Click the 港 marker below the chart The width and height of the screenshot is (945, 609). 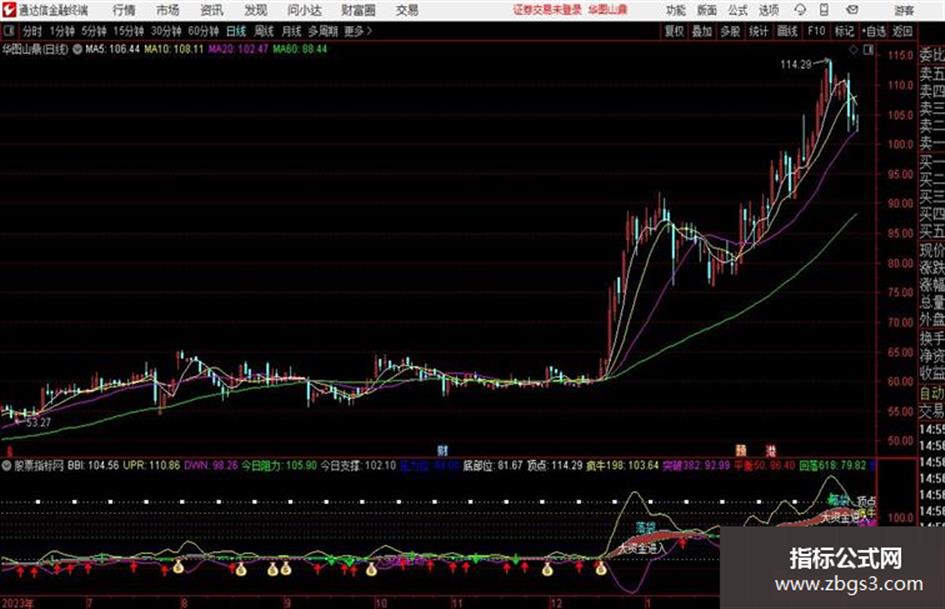pos(771,450)
